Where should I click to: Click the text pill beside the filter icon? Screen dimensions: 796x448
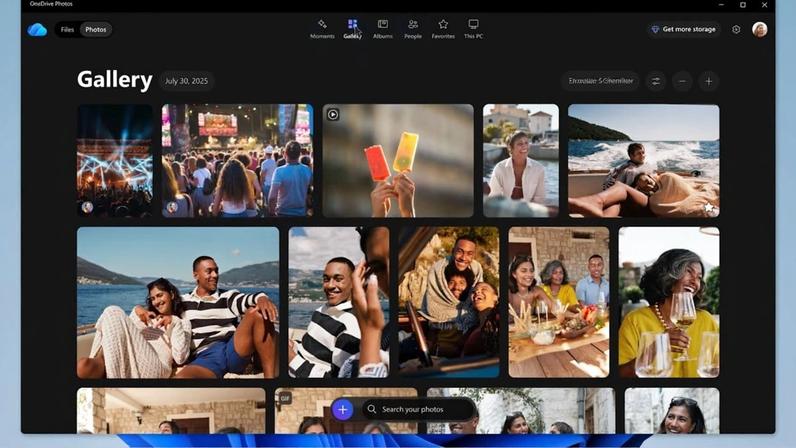point(601,81)
